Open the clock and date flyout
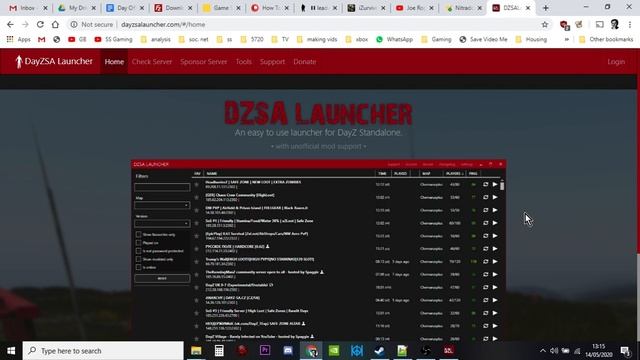The image size is (640, 360). pos(599,351)
